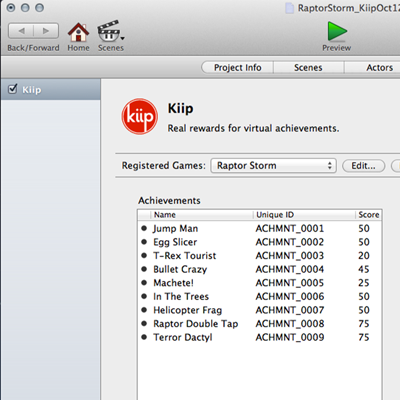This screenshot has height=400, width=400.
Task: Switch to the Project Info tab
Action: click(x=238, y=68)
